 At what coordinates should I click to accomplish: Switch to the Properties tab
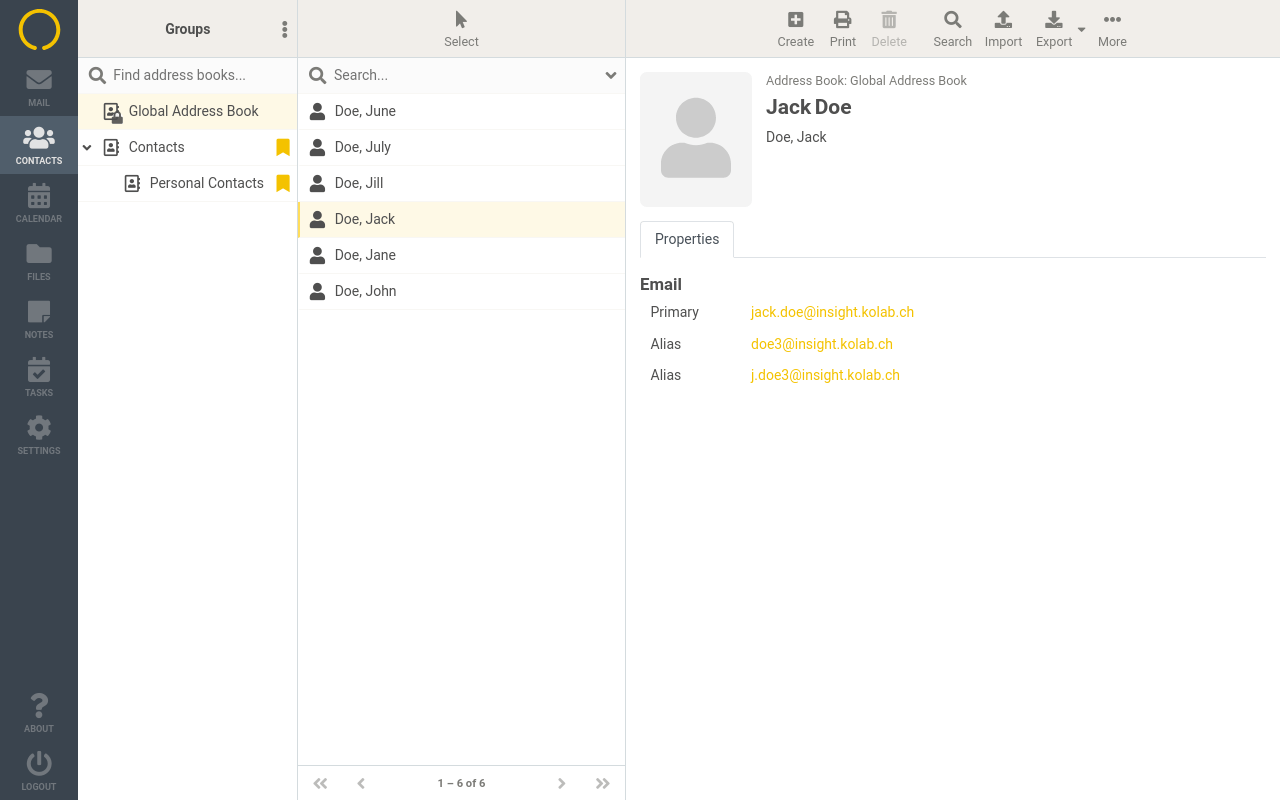click(687, 239)
